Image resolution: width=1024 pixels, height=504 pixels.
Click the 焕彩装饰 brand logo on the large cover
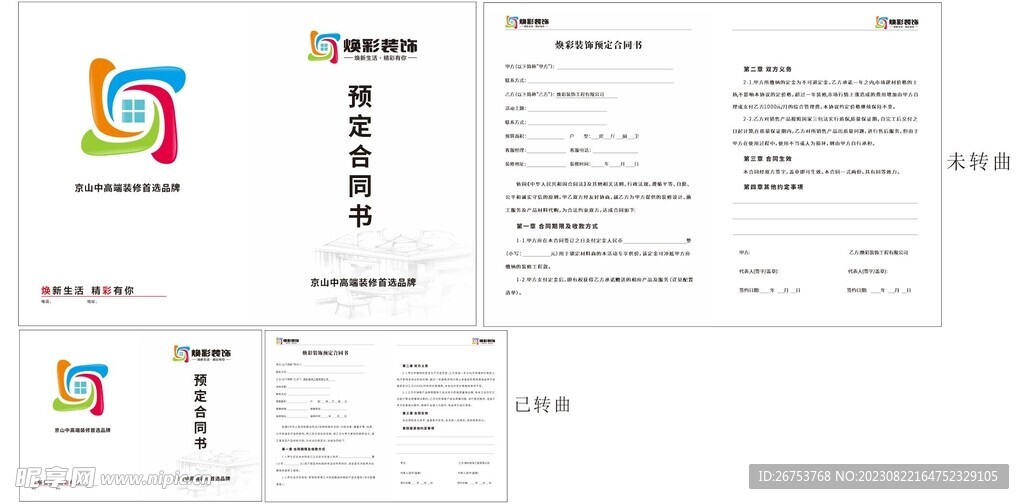tap(362, 46)
